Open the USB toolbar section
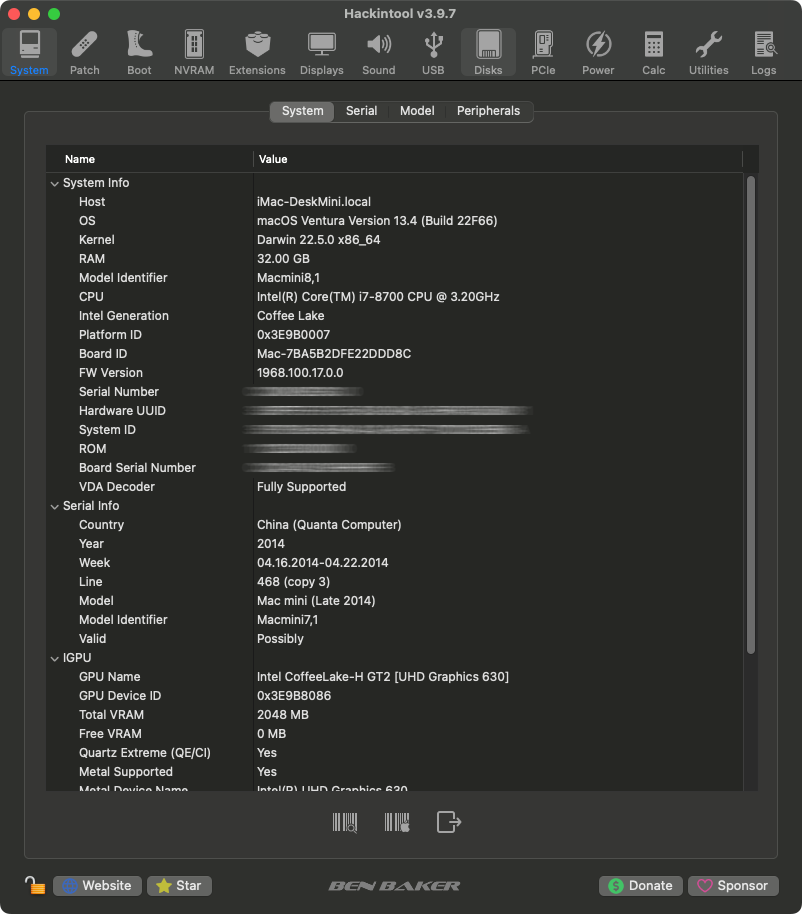Viewport: 802px width, 914px height. (x=433, y=52)
